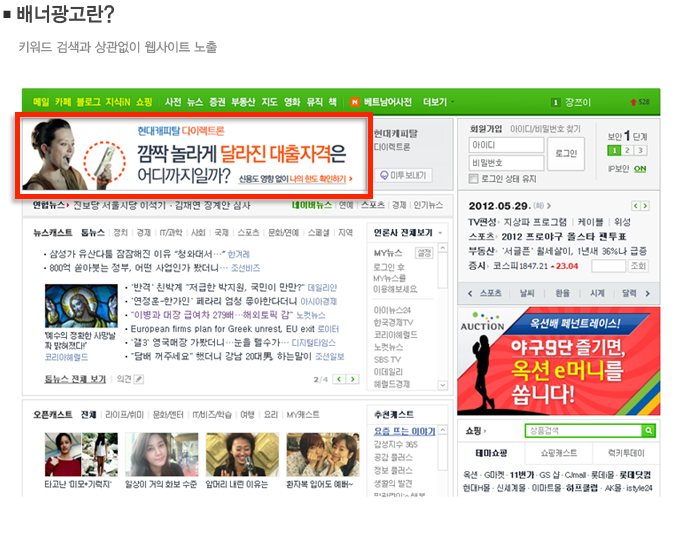Select security level 3 box
The image size is (689, 544).
[x=640, y=150]
